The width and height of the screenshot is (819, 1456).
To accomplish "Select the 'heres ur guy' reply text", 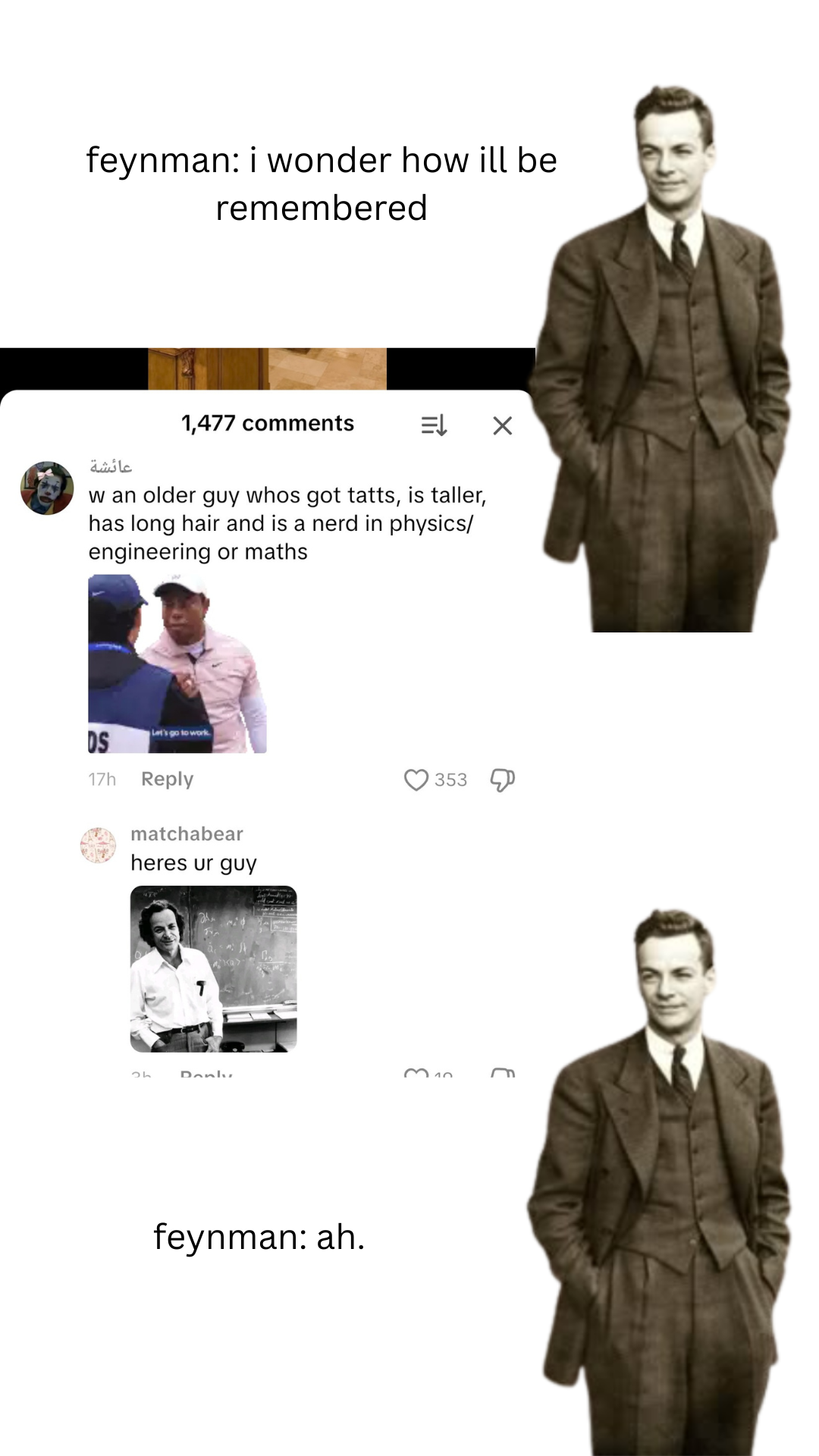I will coord(193,863).
